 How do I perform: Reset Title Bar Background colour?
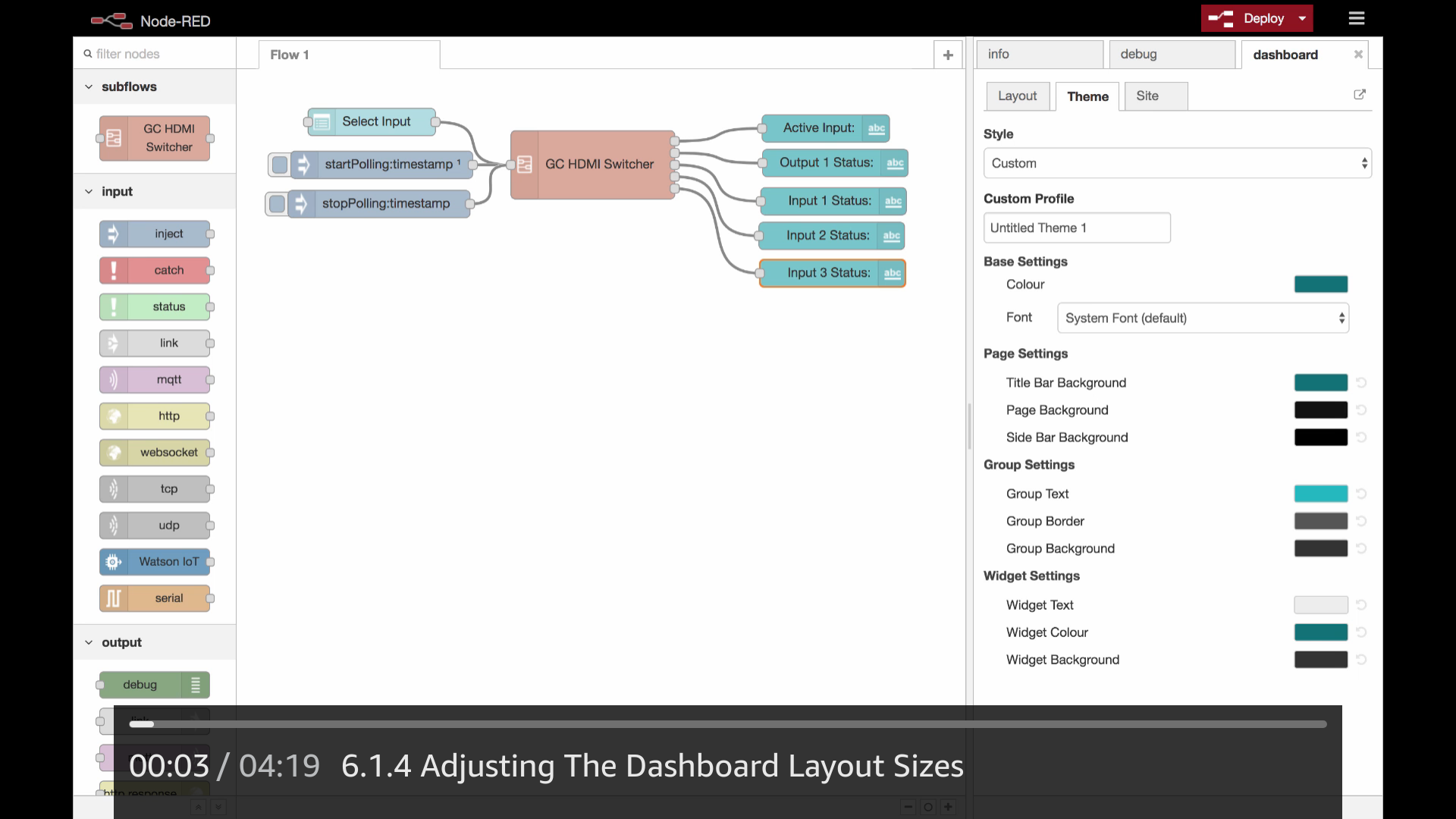point(1361,383)
